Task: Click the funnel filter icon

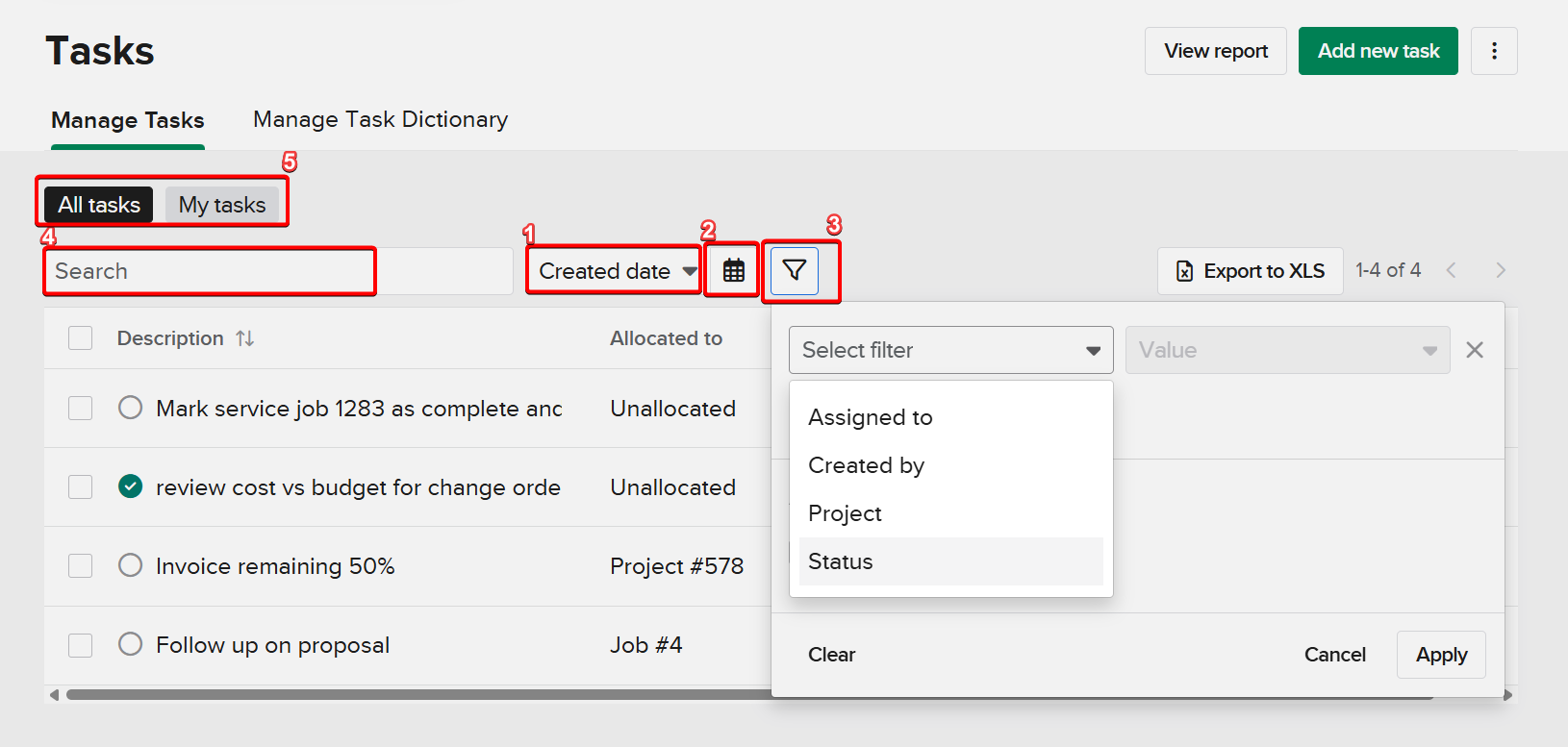Action: point(795,271)
